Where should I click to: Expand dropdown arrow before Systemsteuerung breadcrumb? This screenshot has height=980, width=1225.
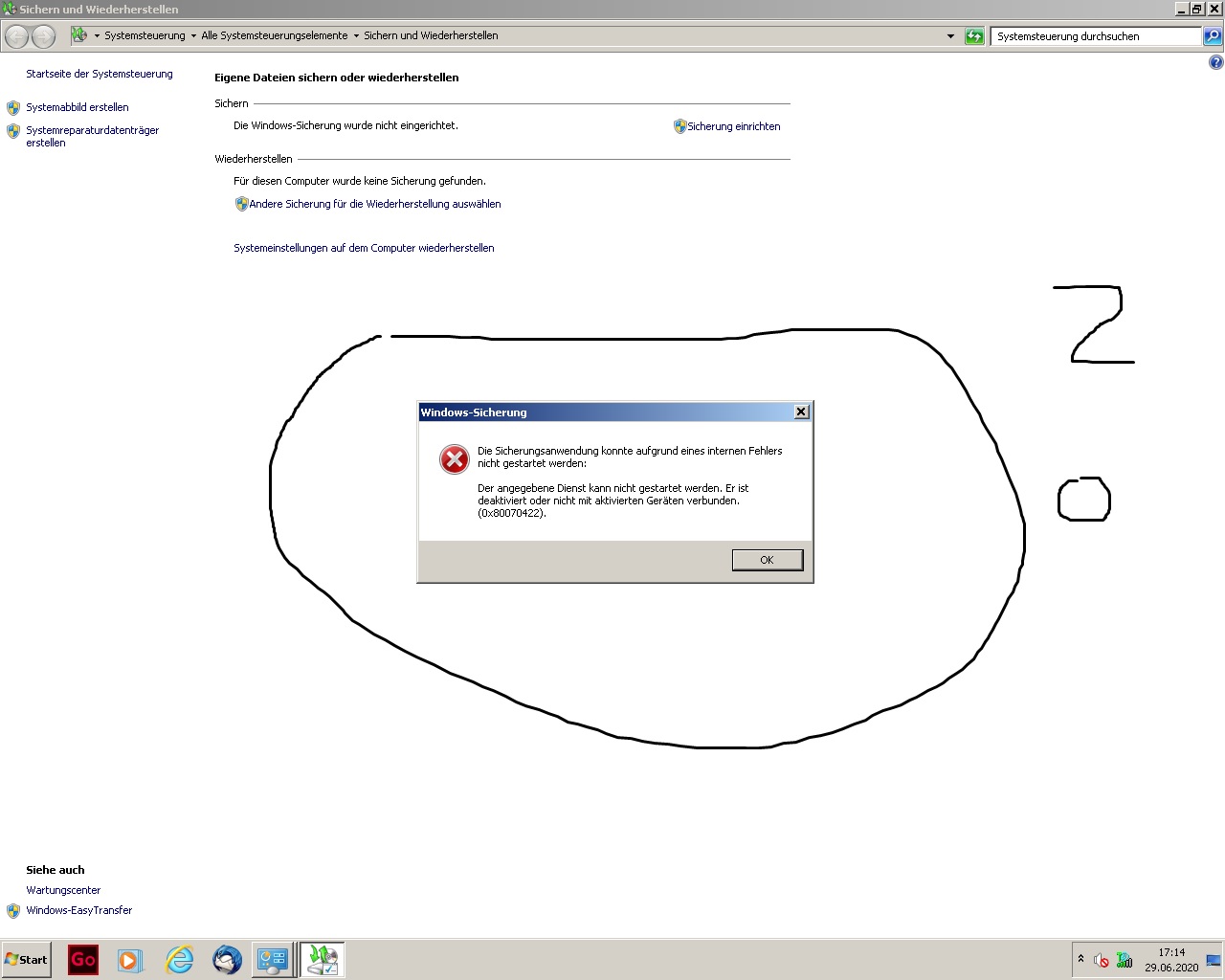pos(97,35)
